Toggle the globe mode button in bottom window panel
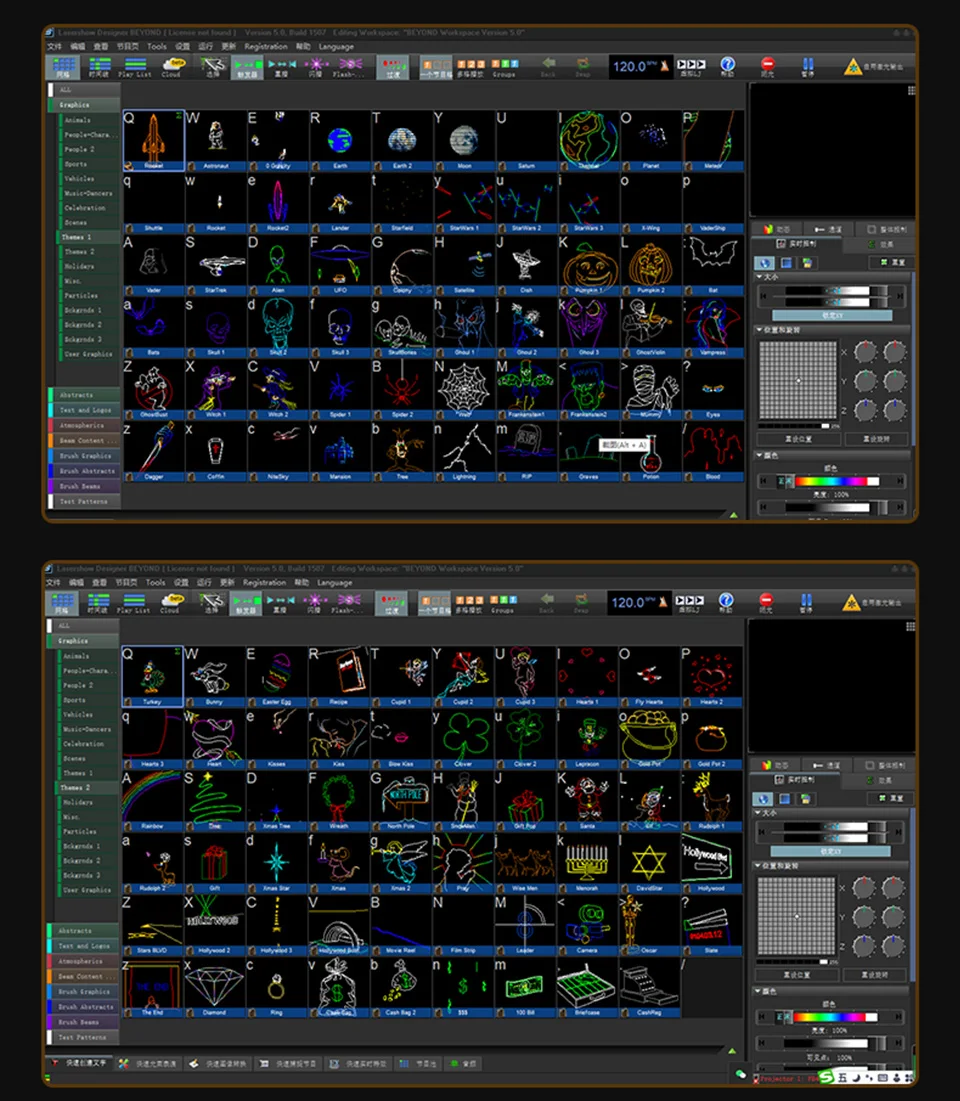960x1101 pixels. 763,798
